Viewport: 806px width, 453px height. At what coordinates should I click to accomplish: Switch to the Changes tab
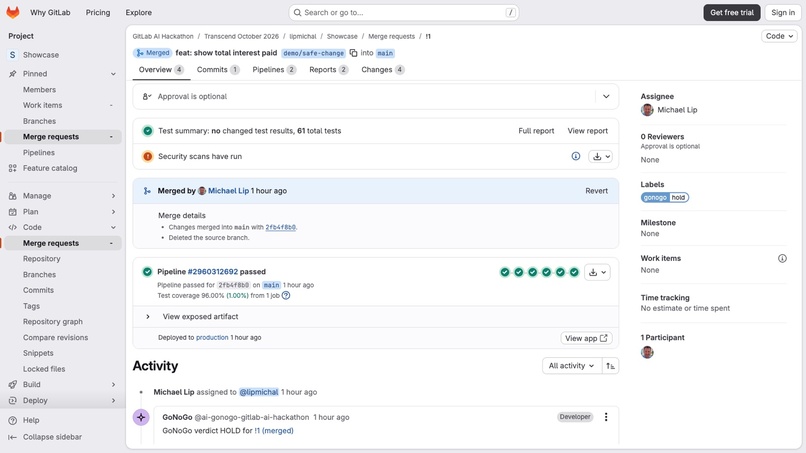(382, 69)
